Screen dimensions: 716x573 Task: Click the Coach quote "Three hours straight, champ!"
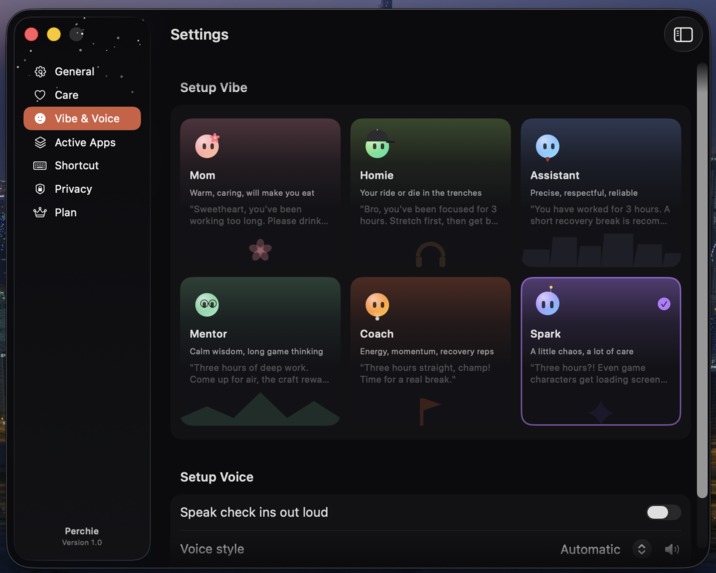pyautogui.click(x=425, y=373)
